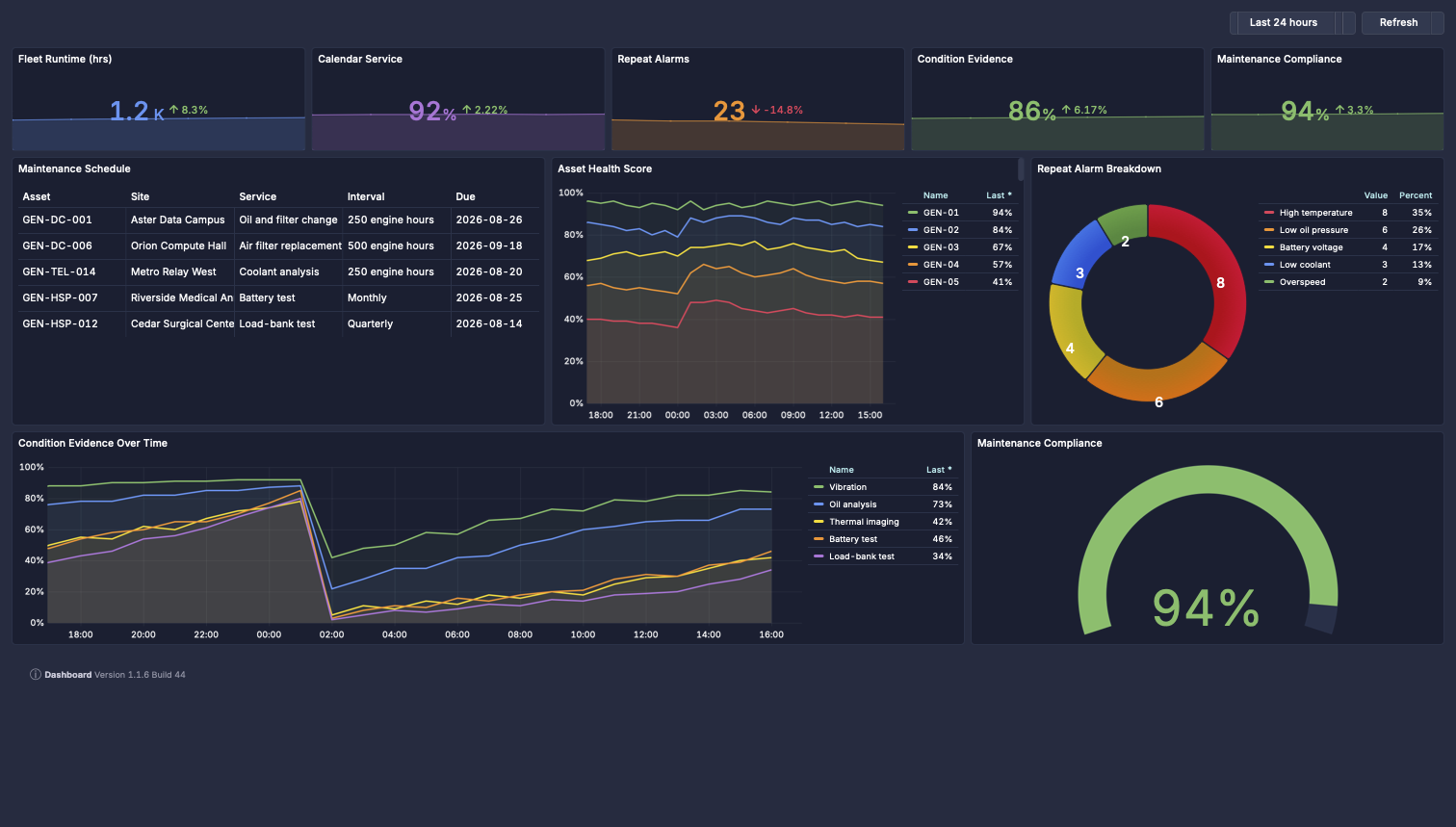1456x827 pixels.
Task: Toggle the Thermal imaging series legend entry
Action: click(x=864, y=522)
